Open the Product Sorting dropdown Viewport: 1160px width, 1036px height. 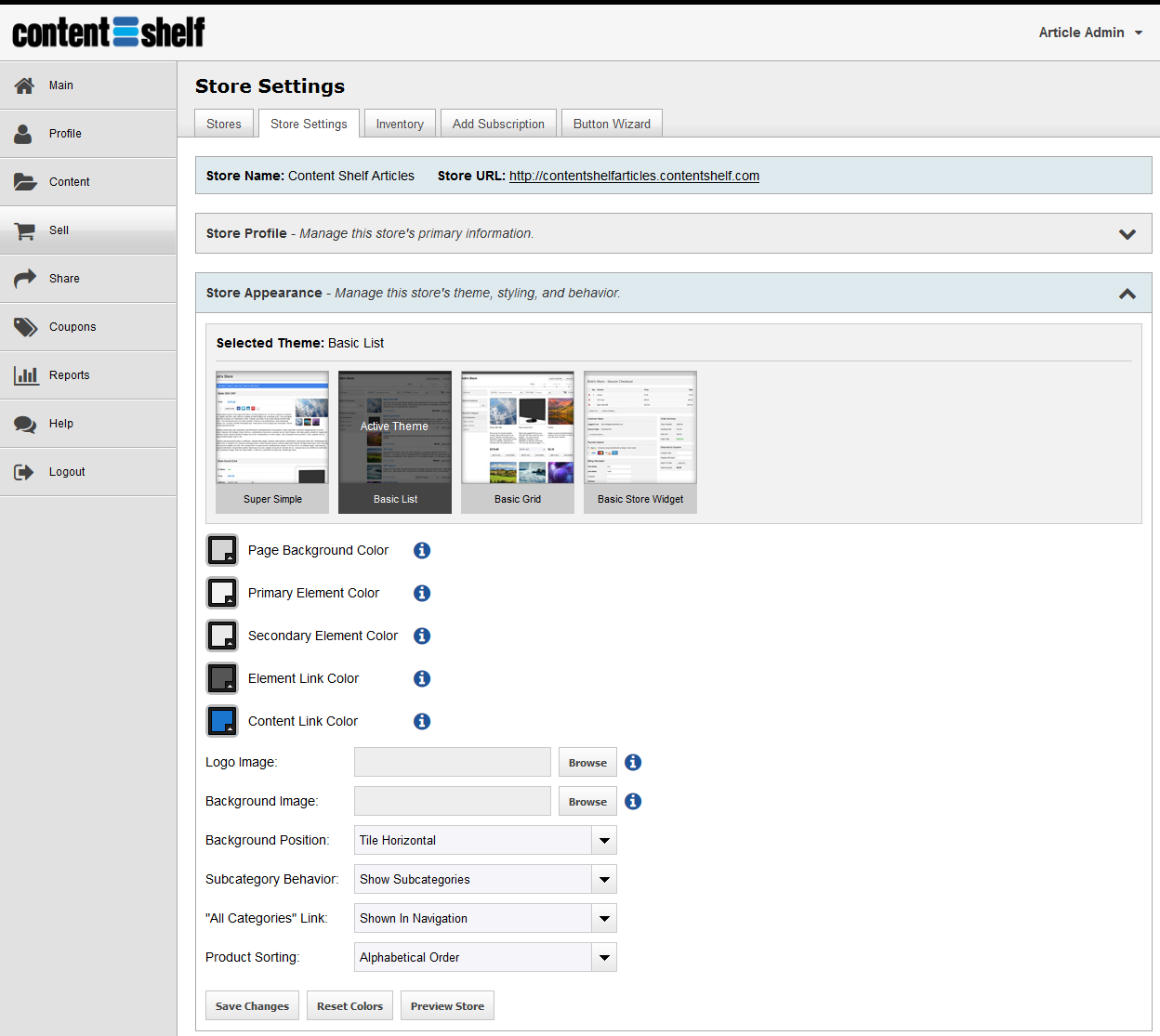[x=485, y=957]
